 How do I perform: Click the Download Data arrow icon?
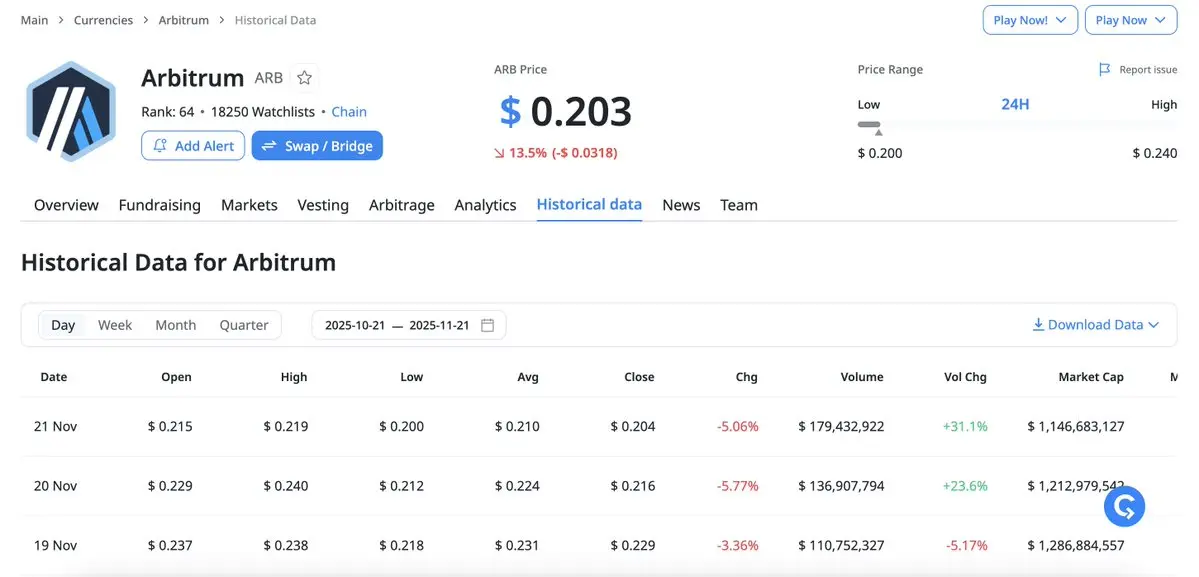tap(1038, 325)
